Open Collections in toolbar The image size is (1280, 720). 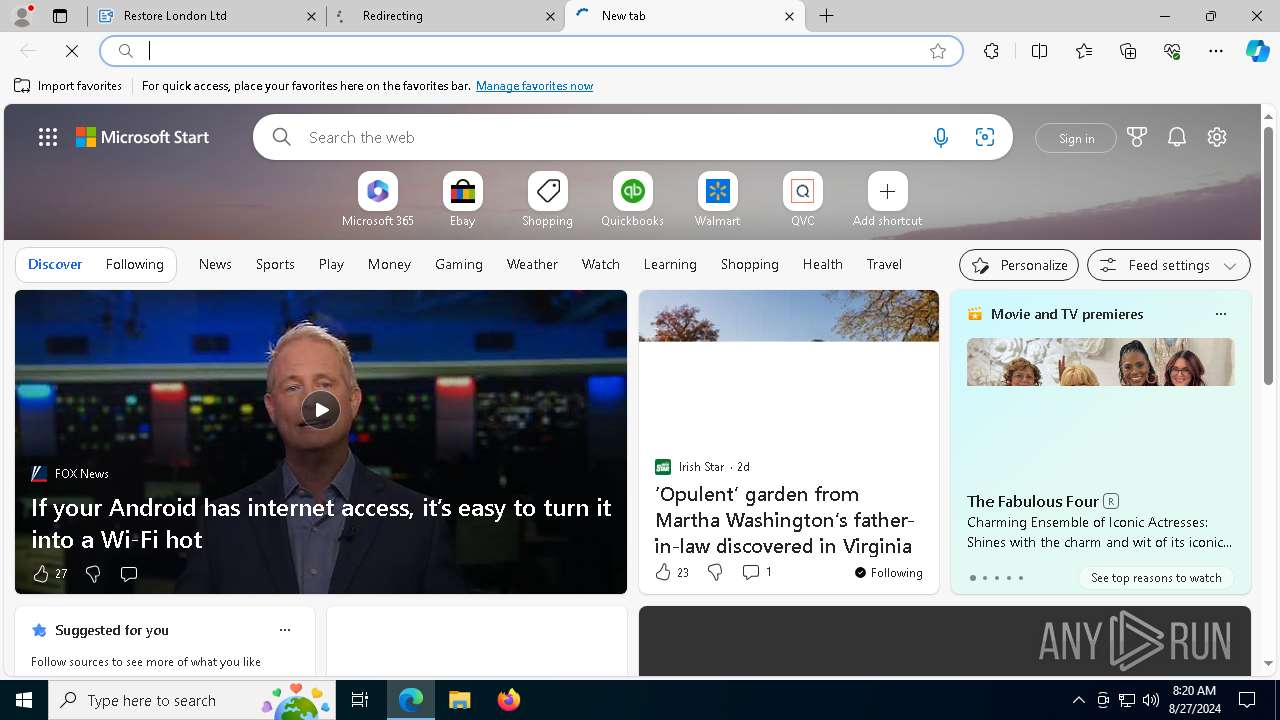(1128, 51)
